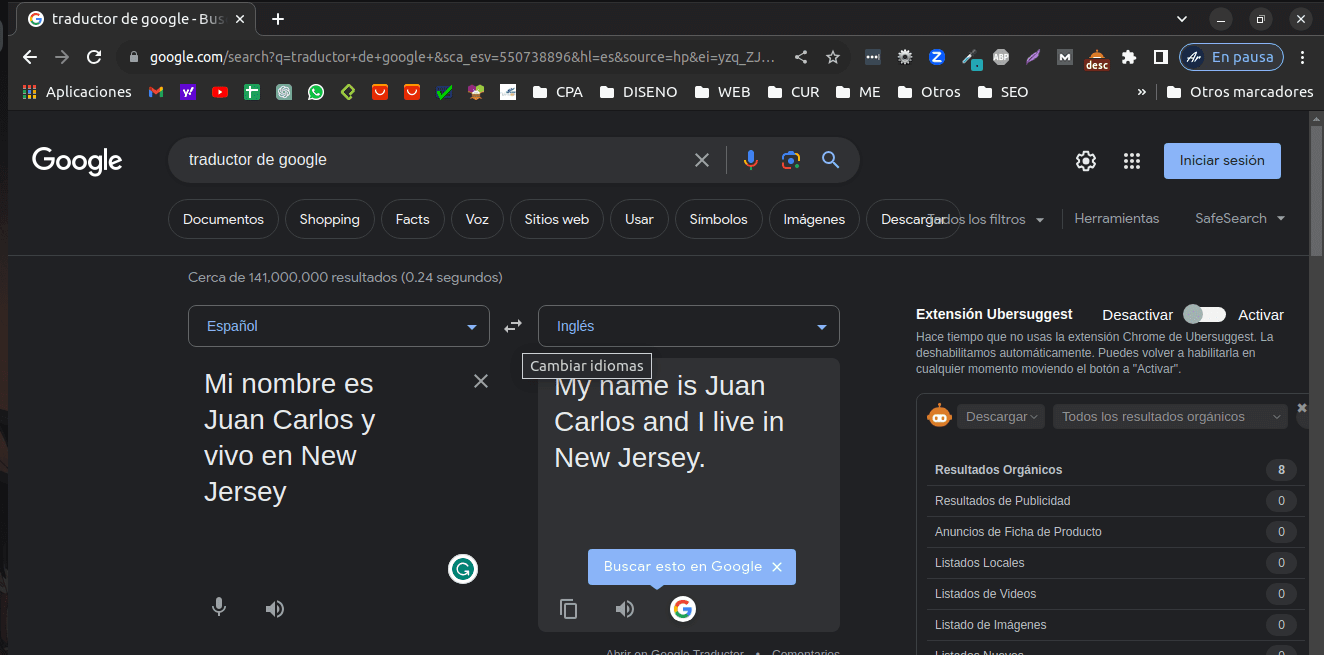The image size is (1324, 655).
Task: Select the Voz filter chip
Action: [477, 219]
